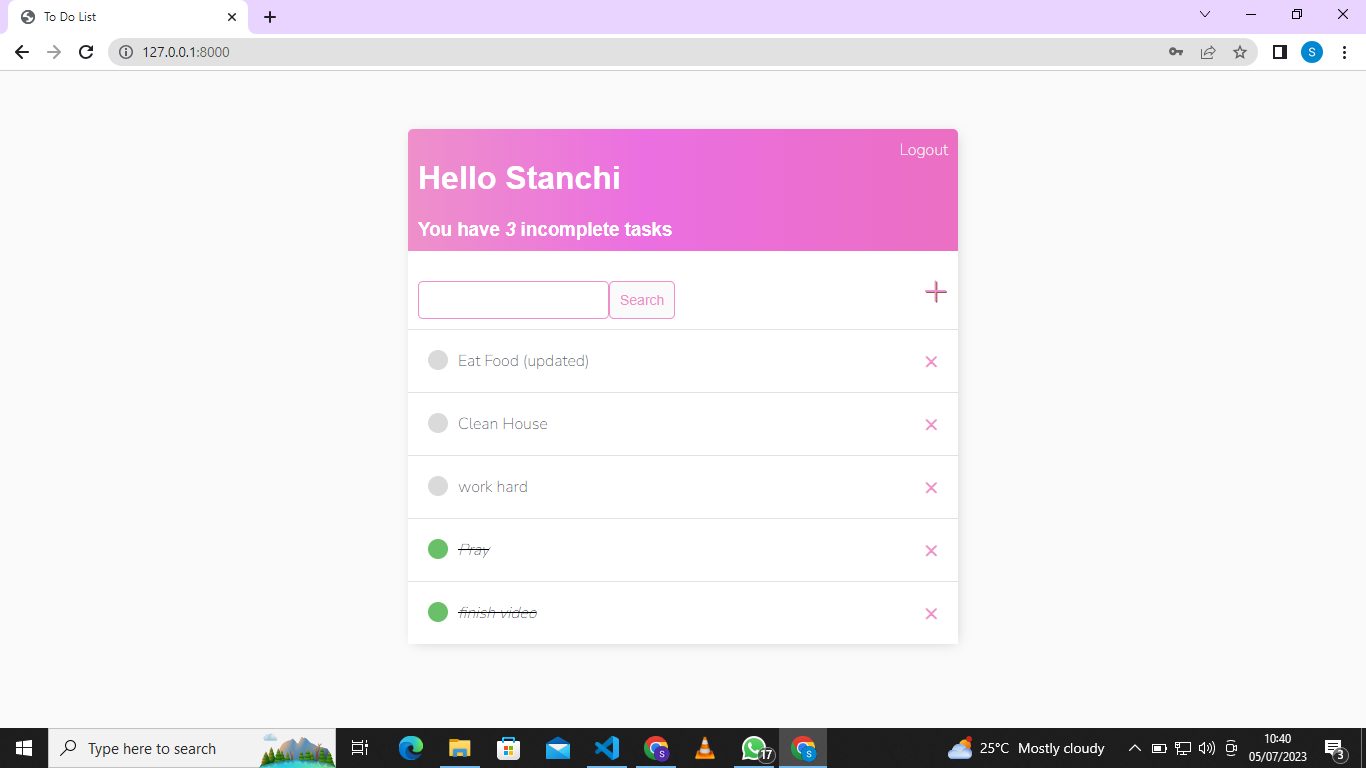Go back in browser history
Image resolution: width=1366 pixels, height=768 pixels.
[x=22, y=52]
